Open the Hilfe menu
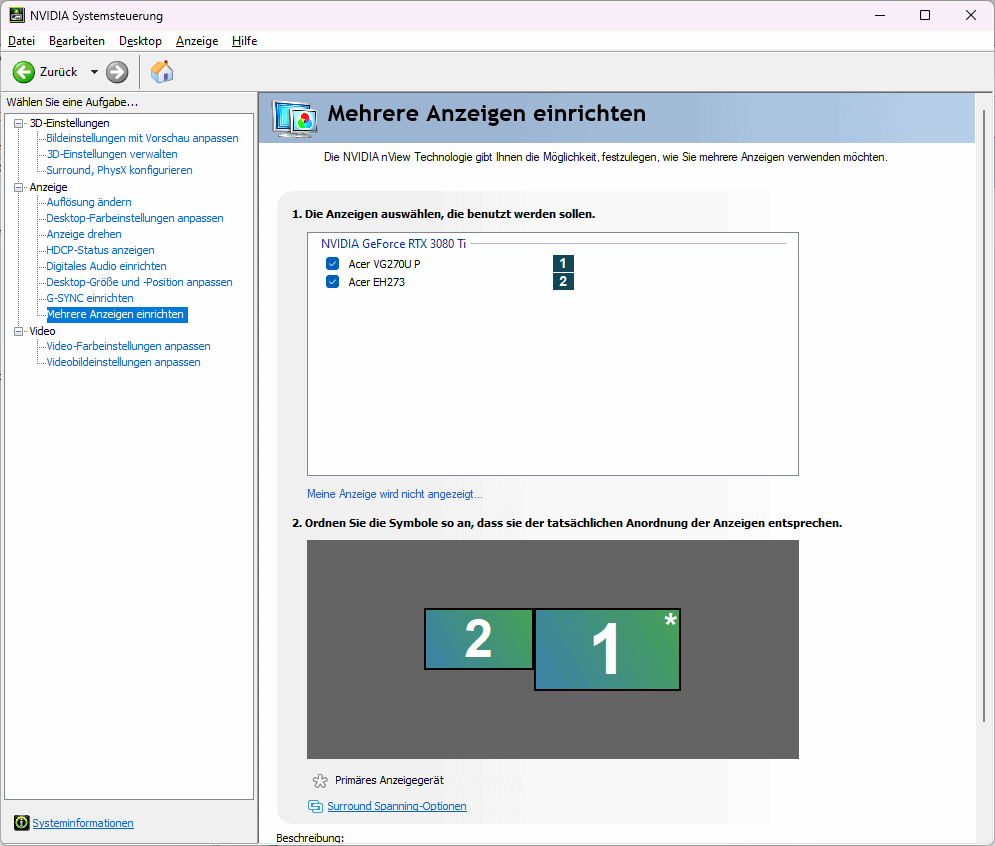Viewport: 995px width, 846px height. [x=244, y=41]
